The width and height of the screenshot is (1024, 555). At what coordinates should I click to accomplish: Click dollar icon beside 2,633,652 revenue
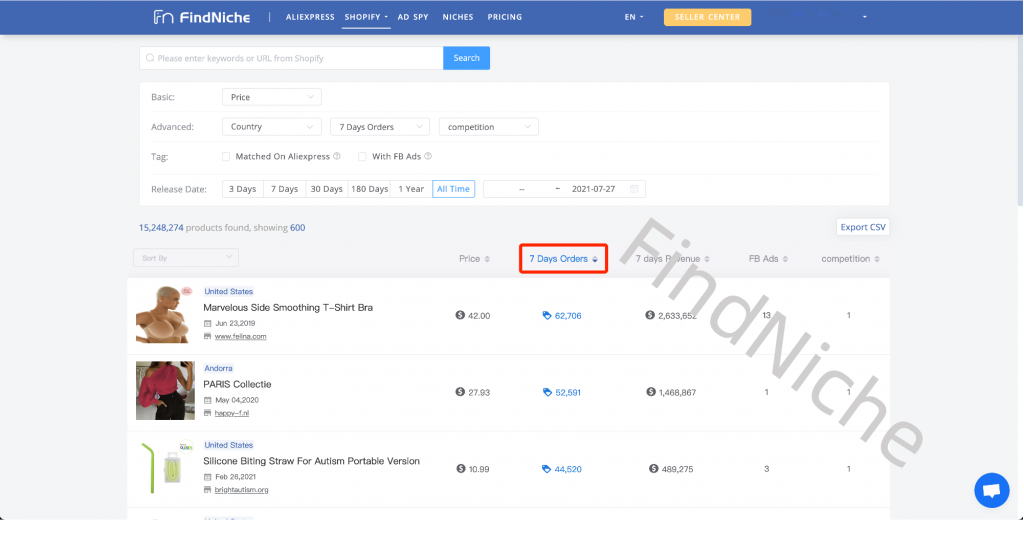click(x=650, y=315)
